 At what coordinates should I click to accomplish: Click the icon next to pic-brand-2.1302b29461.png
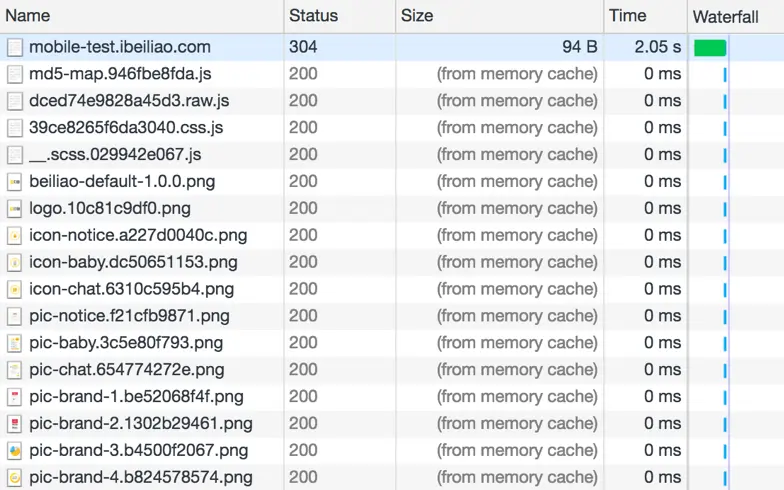pyautogui.click(x=14, y=424)
